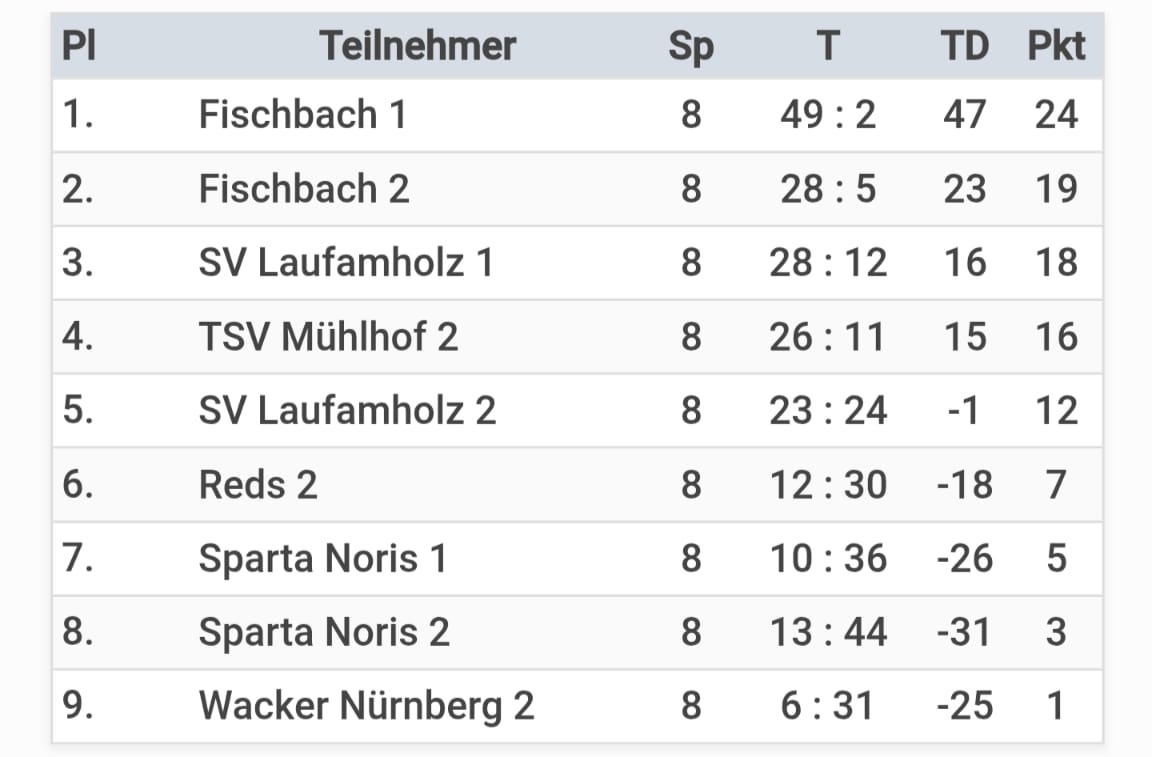Open team Fischbach 1
The width and height of the screenshot is (1152, 757).
[x=303, y=115]
